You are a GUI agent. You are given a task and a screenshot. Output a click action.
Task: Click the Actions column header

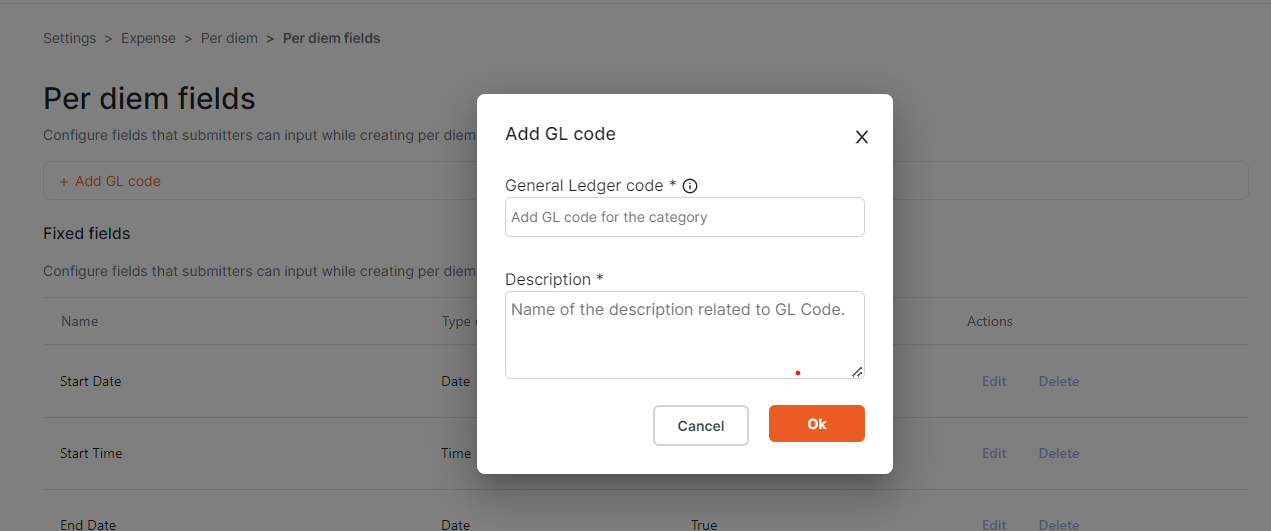tap(990, 321)
